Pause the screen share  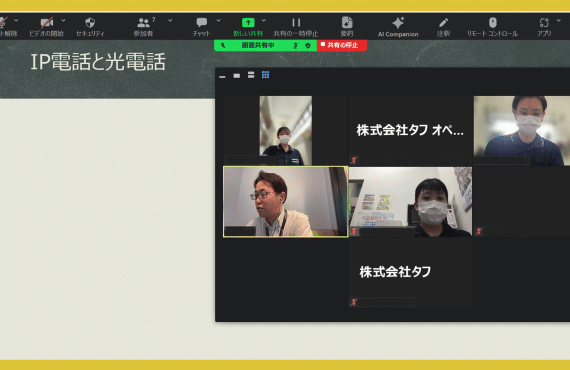click(x=296, y=23)
